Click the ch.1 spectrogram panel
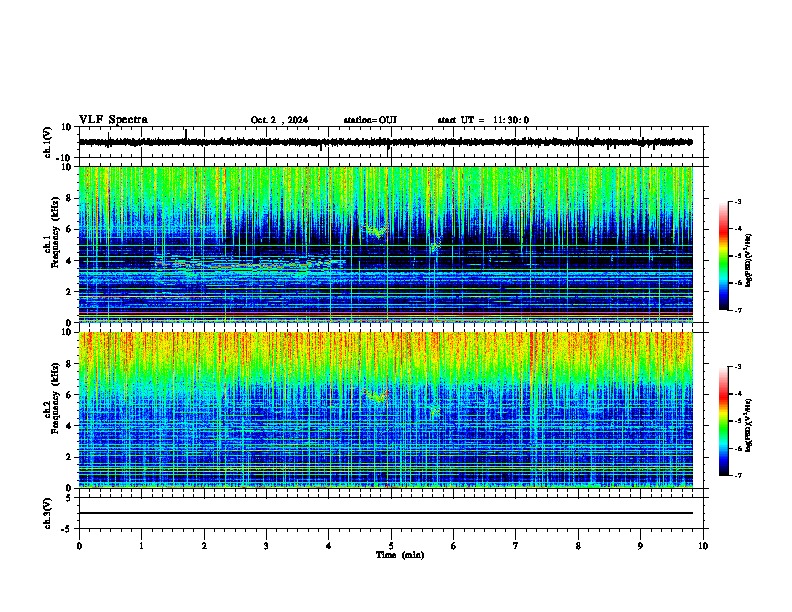The height and width of the screenshot is (612, 792). pos(385,244)
